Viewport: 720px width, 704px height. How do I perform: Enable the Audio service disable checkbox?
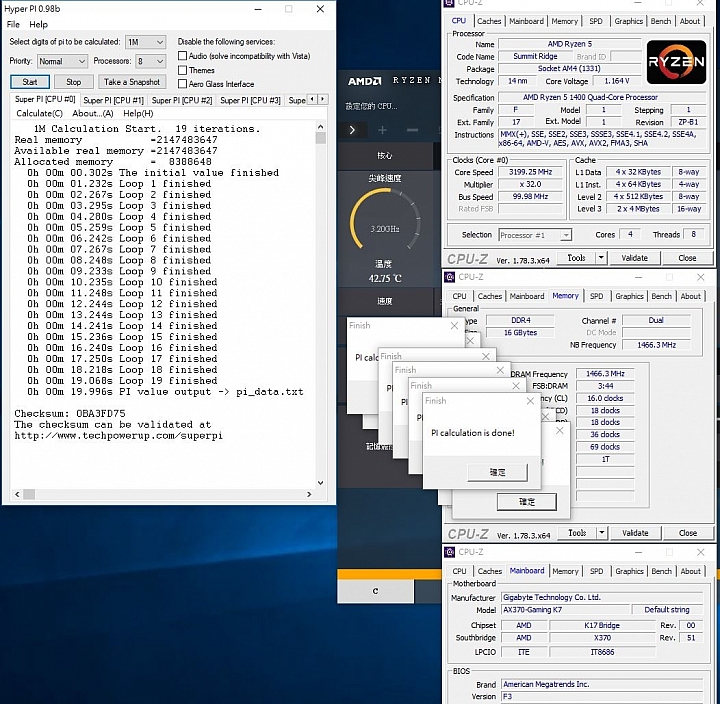(x=182, y=56)
